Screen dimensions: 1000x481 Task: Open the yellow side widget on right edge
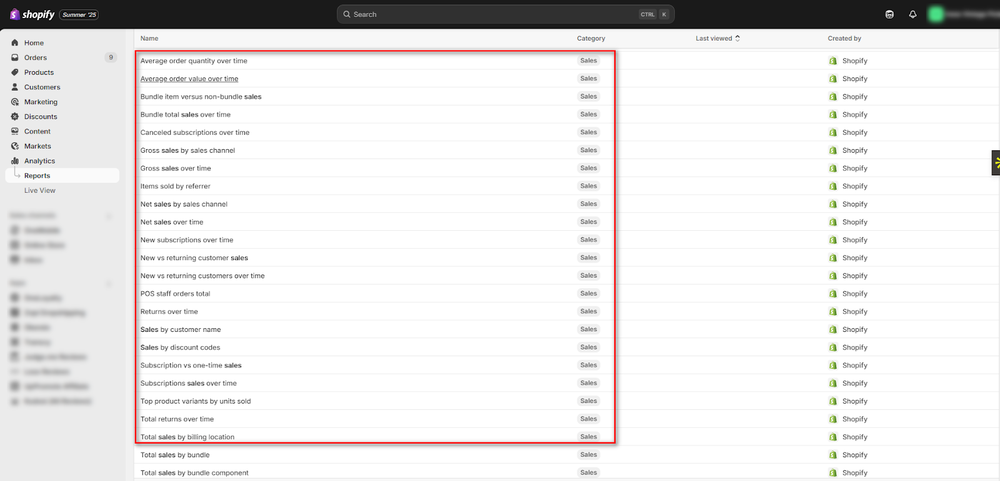click(x=996, y=162)
